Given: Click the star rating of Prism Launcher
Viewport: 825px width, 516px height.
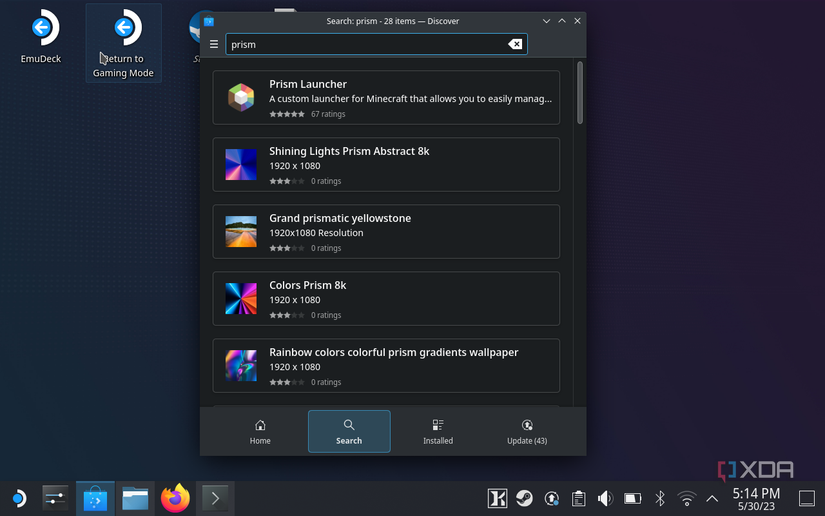Looking at the screenshot, I should (287, 114).
